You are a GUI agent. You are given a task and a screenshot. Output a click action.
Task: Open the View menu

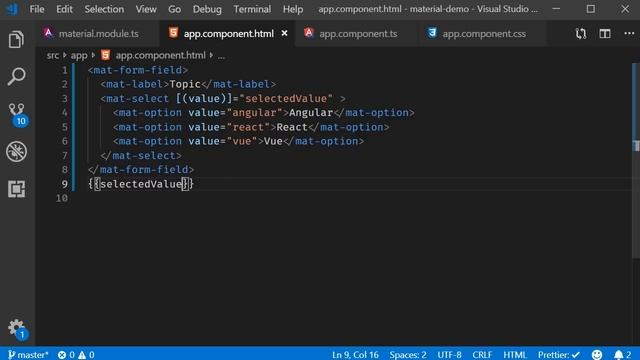[146, 9]
